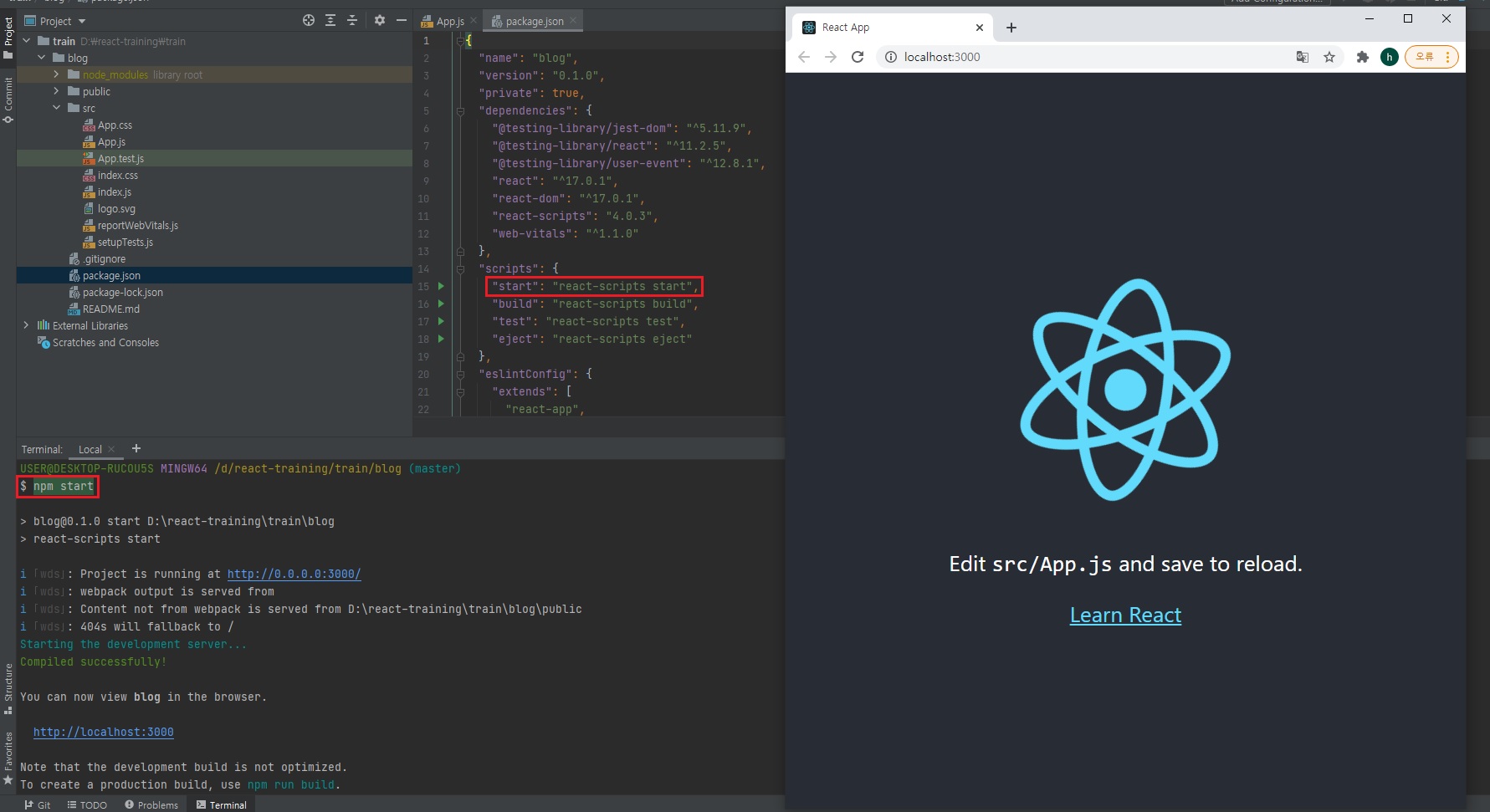
Task: Run the eject script using gutter arrow
Action: click(x=441, y=339)
